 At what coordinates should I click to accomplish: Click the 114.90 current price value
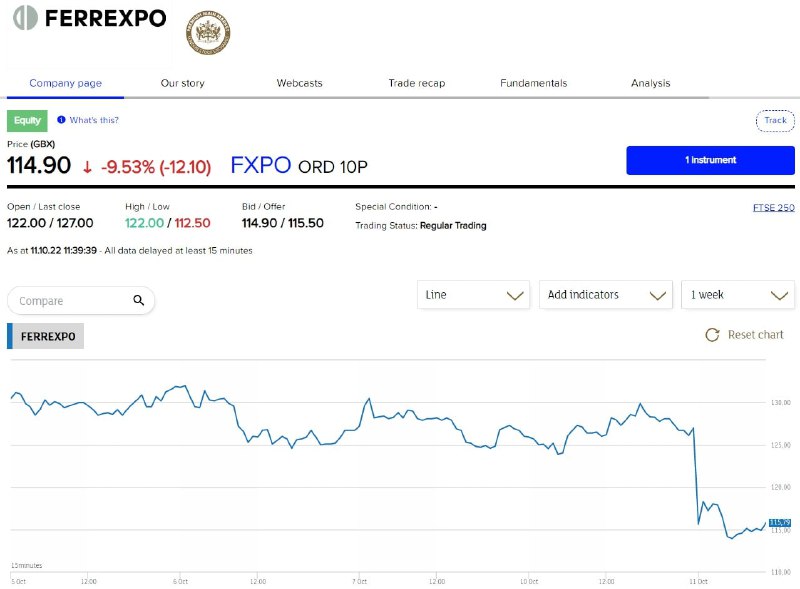[39, 165]
